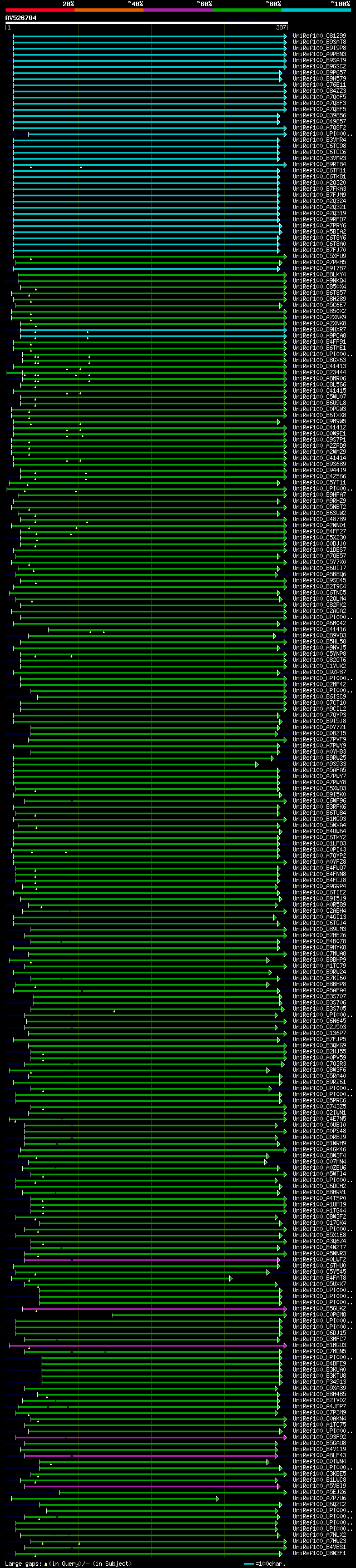Select hit label UniRef100_B9RFD7
Image resolution: width=356 pixels, height=1568 pixels.
[x=319, y=219]
